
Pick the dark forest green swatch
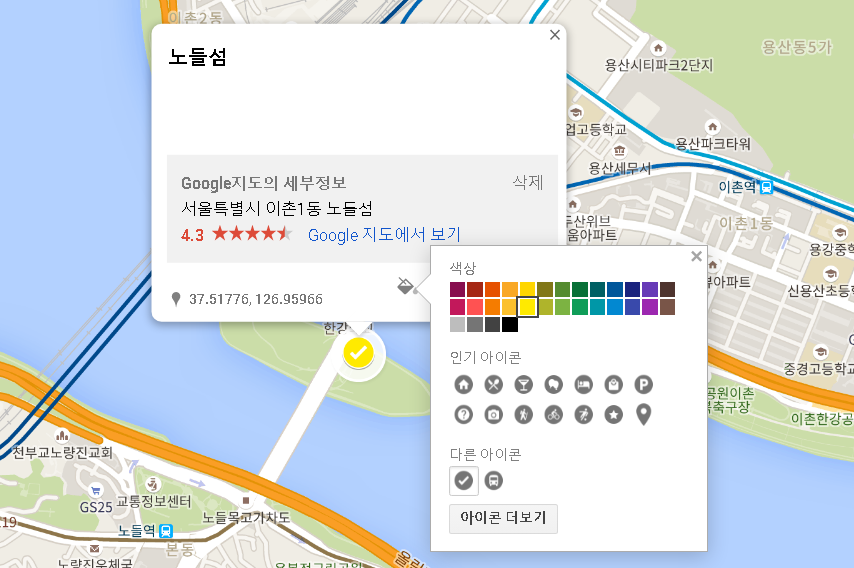(x=580, y=289)
